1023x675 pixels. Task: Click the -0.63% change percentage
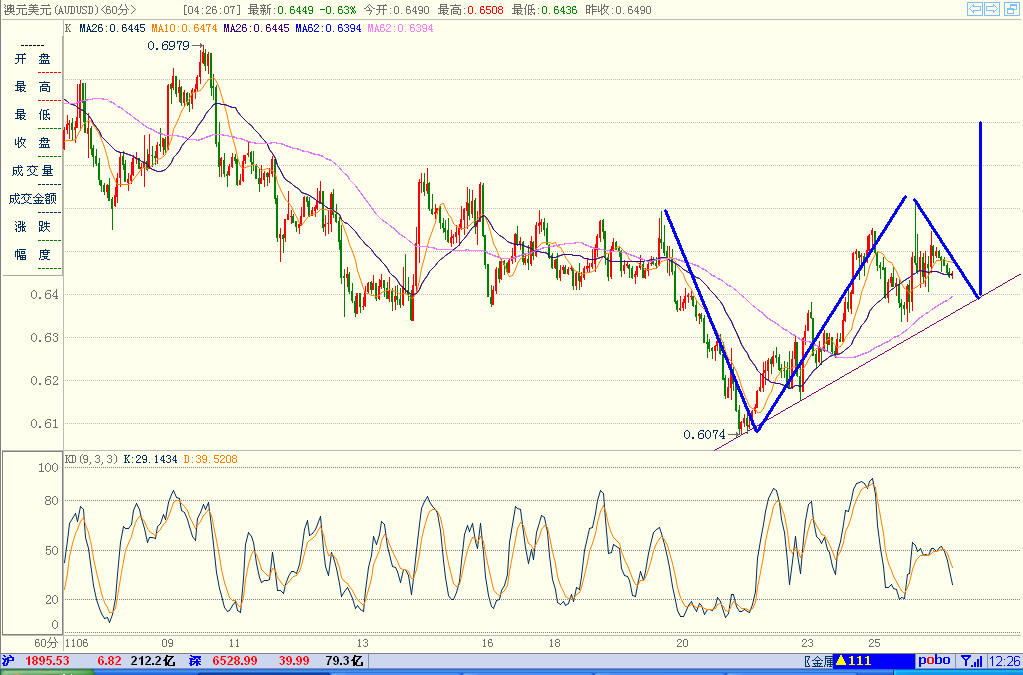(x=338, y=10)
